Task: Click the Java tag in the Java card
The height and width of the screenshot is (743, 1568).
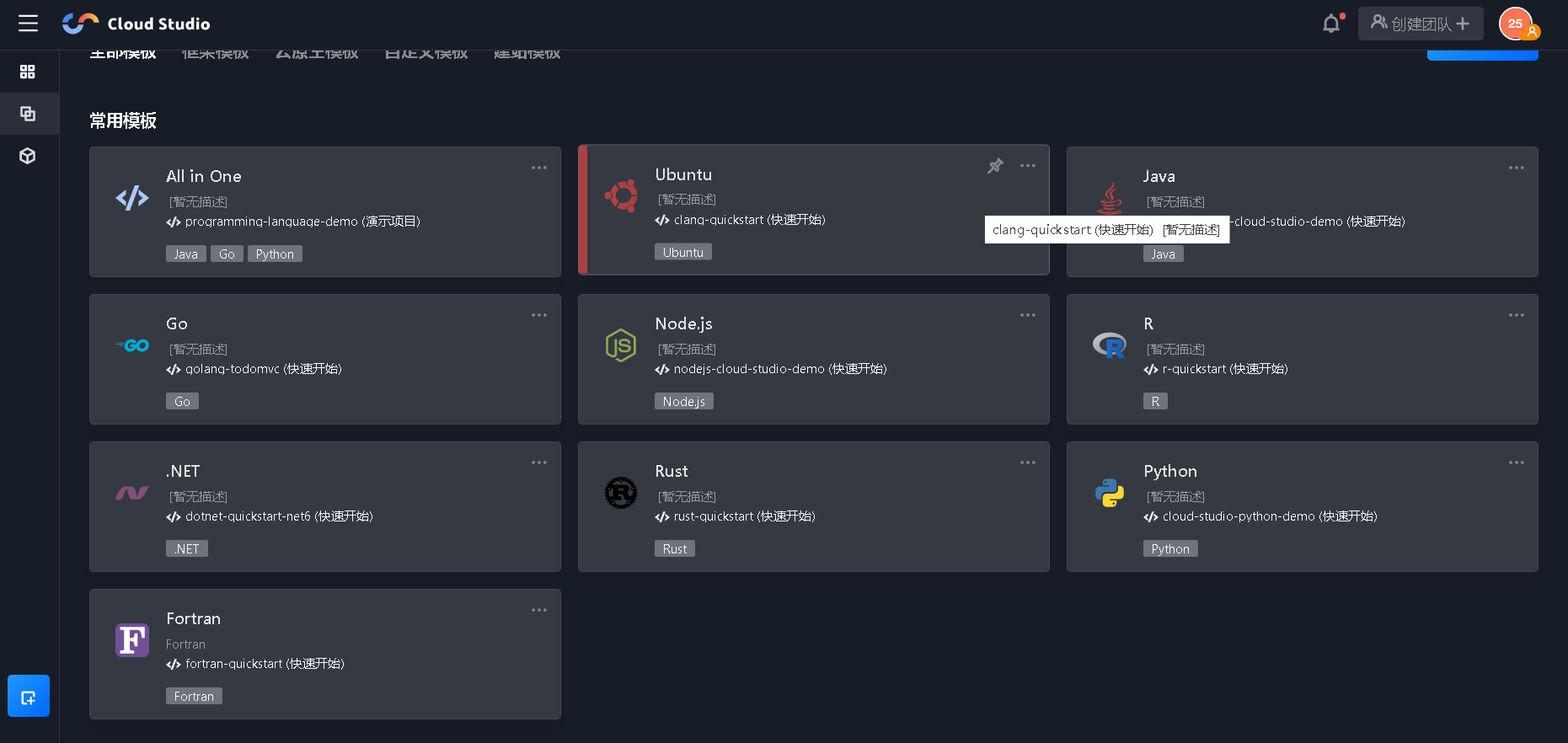Action: tap(1164, 254)
